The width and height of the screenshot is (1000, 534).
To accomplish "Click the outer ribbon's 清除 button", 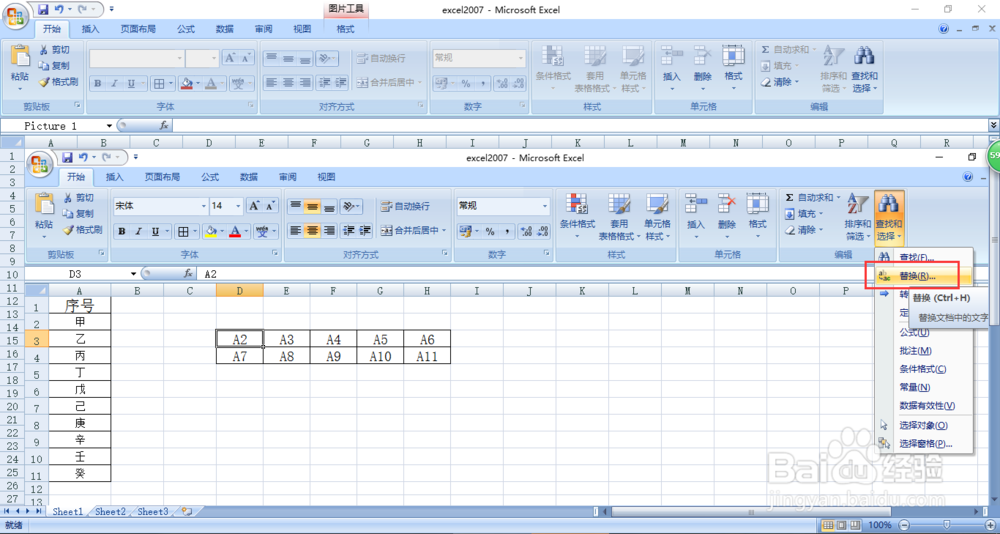I will click(779, 82).
